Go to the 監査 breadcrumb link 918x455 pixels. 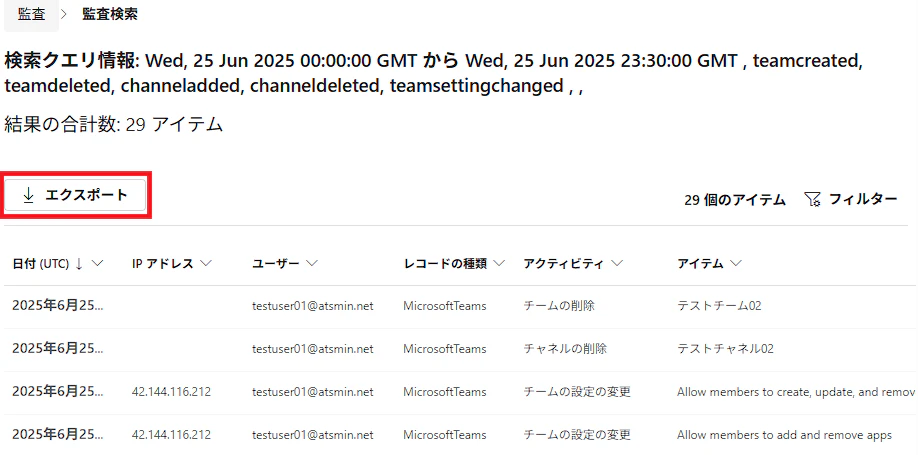click(x=32, y=15)
